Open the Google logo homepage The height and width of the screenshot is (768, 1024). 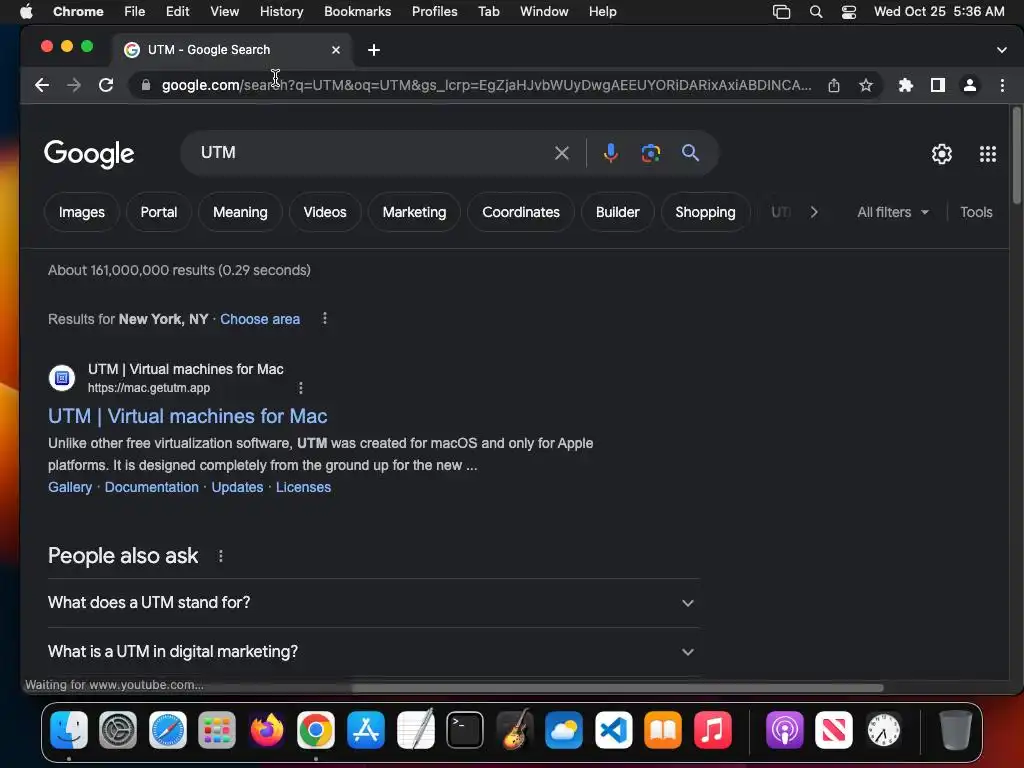[x=89, y=154]
